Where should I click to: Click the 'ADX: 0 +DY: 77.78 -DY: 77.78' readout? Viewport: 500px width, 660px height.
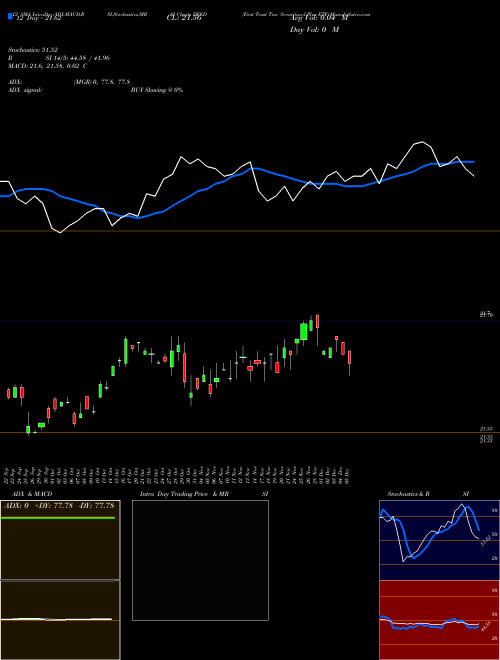59,506
